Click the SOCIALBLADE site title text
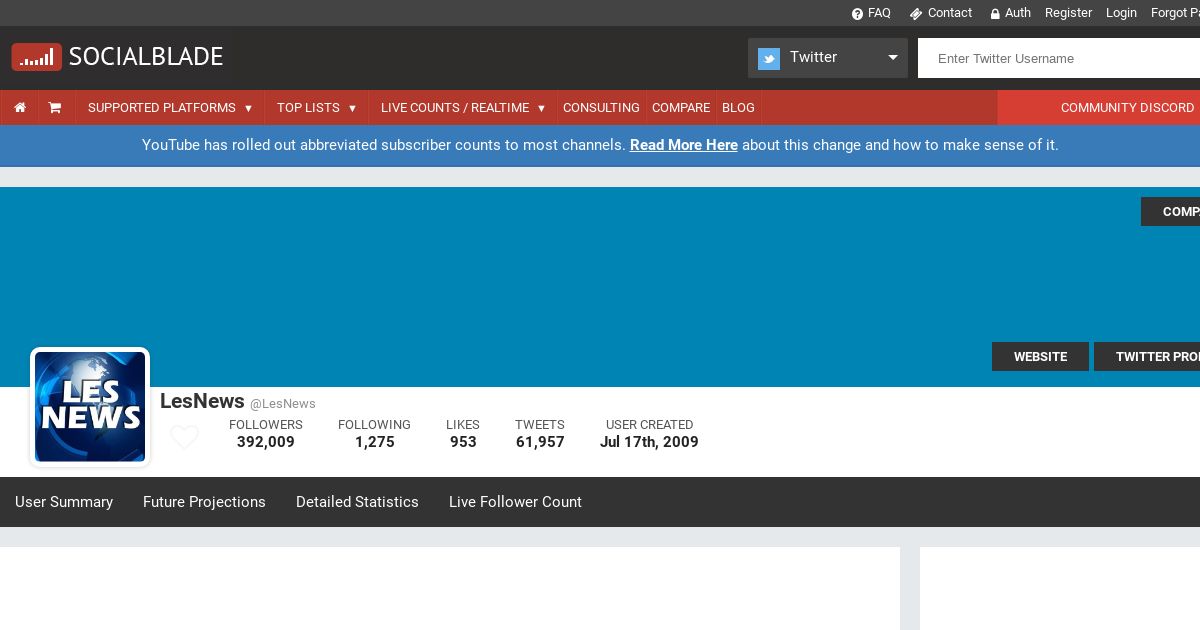1200x630 pixels. (x=146, y=57)
